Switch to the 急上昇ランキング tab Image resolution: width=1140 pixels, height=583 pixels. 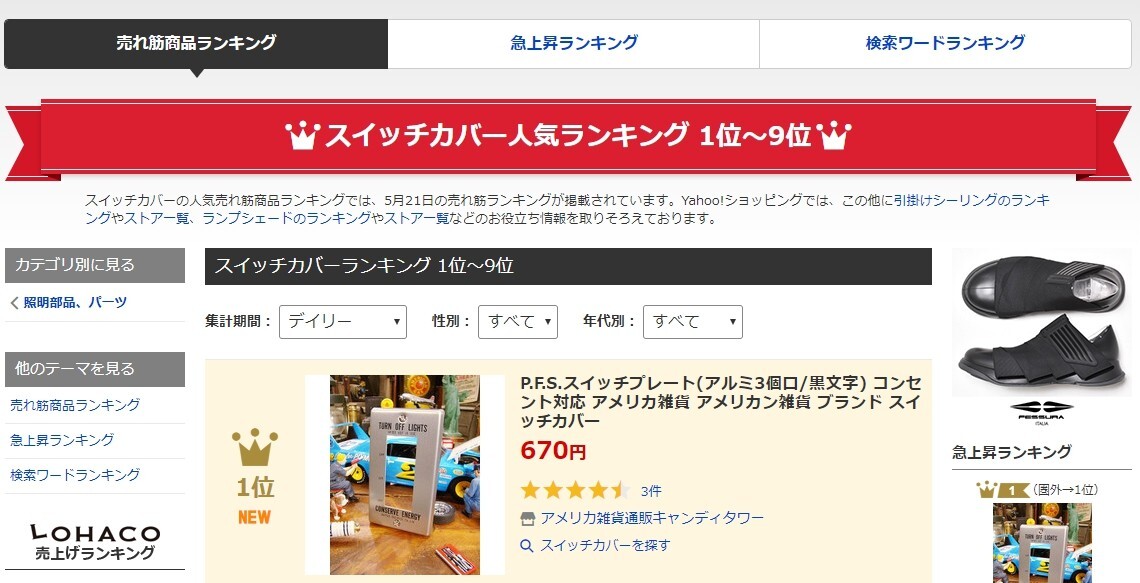(x=574, y=44)
